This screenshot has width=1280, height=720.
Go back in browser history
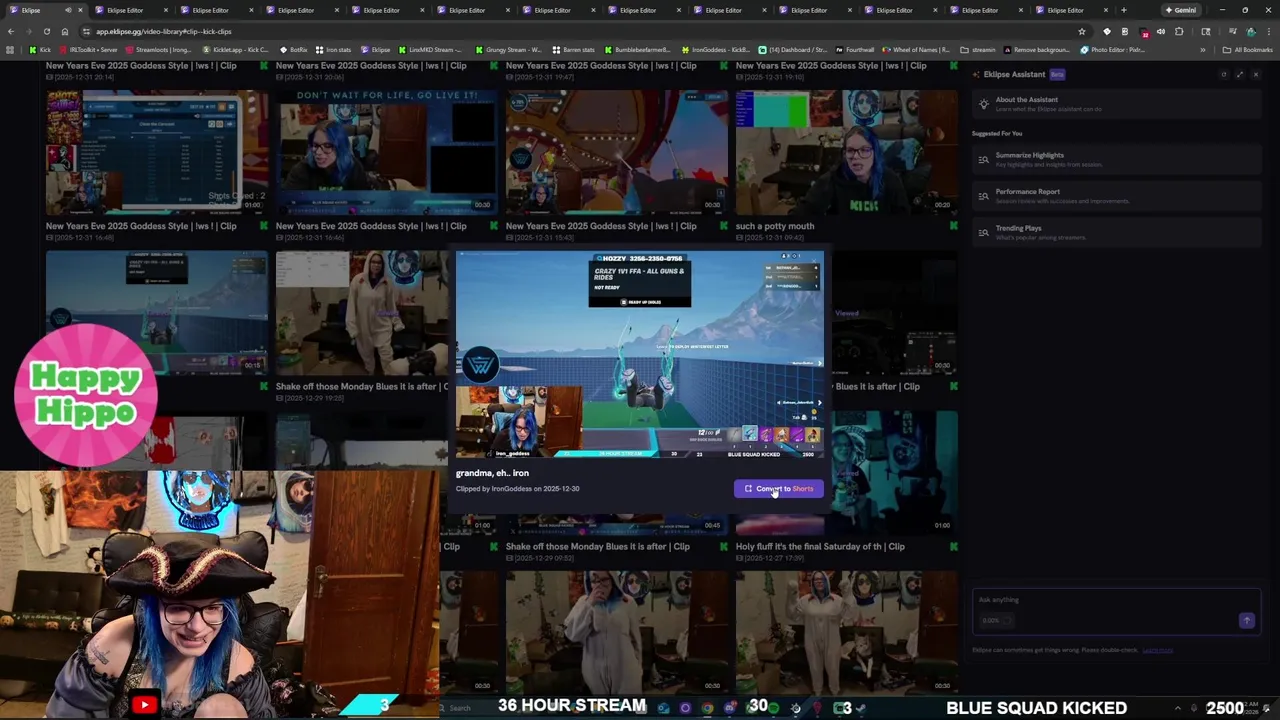(x=11, y=31)
